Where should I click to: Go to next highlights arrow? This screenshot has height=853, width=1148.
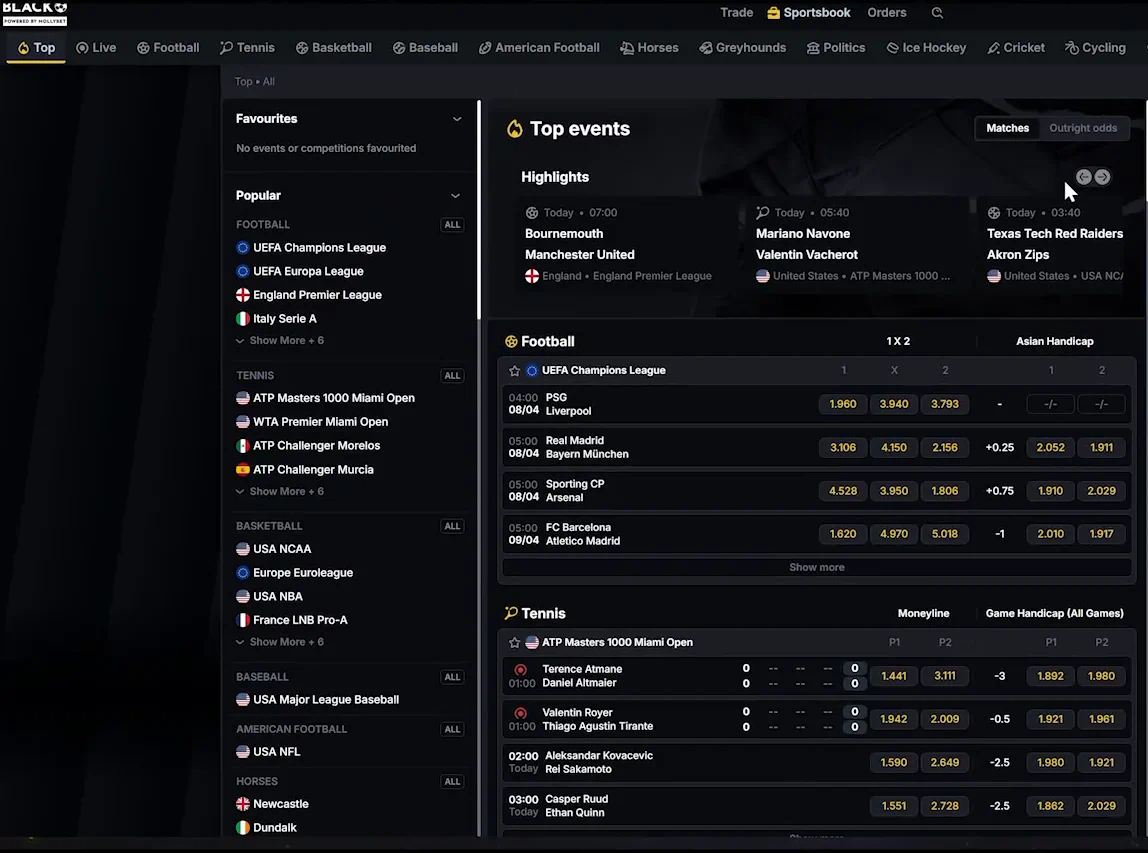[1102, 176]
